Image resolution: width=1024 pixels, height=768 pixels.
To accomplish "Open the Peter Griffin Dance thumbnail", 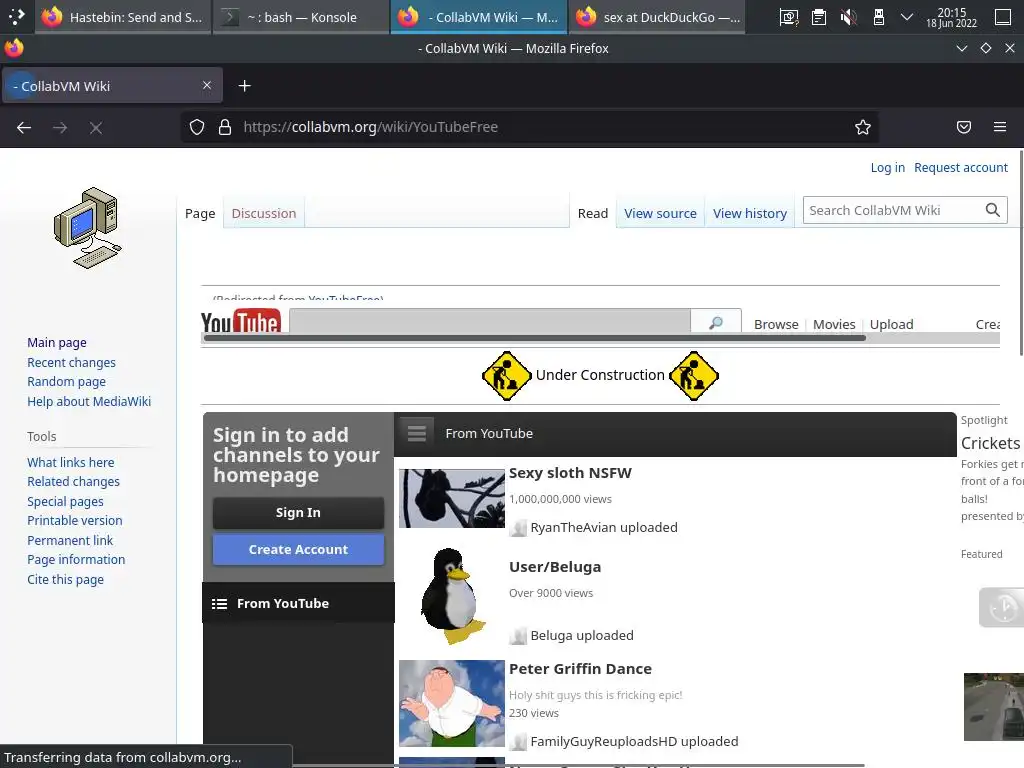I will [x=452, y=703].
